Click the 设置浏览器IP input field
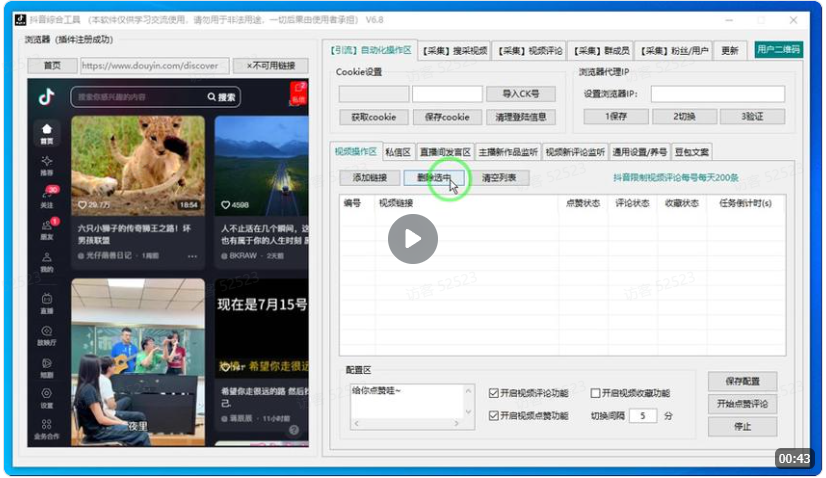Viewport: 826px width, 478px height. [717, 93]
